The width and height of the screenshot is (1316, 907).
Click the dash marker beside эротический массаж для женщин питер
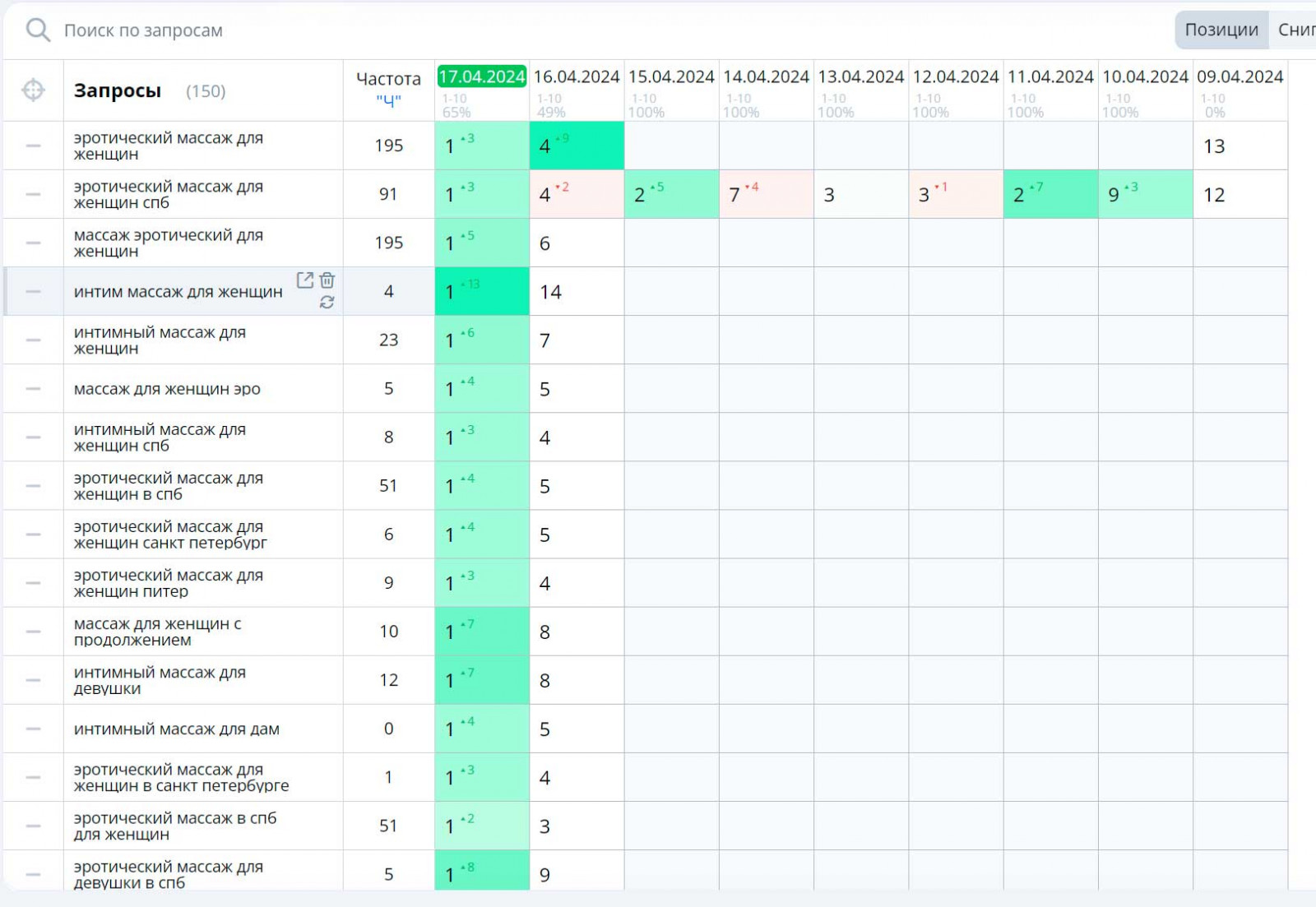(x=33, y=583)
